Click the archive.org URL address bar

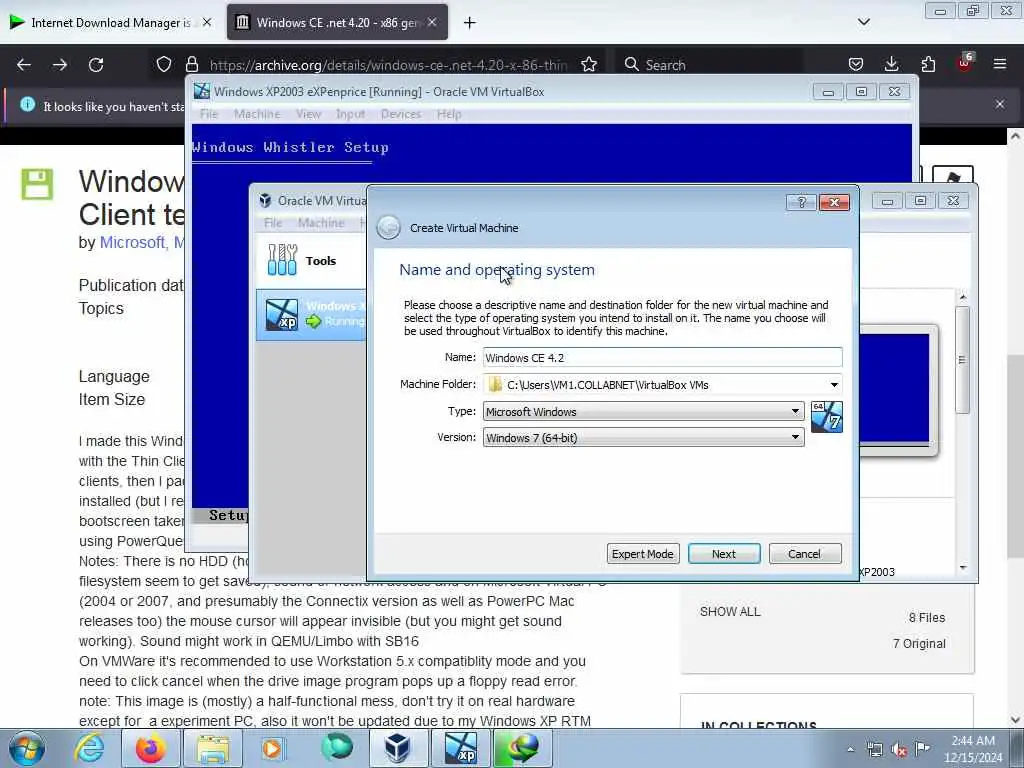[388, 65]
